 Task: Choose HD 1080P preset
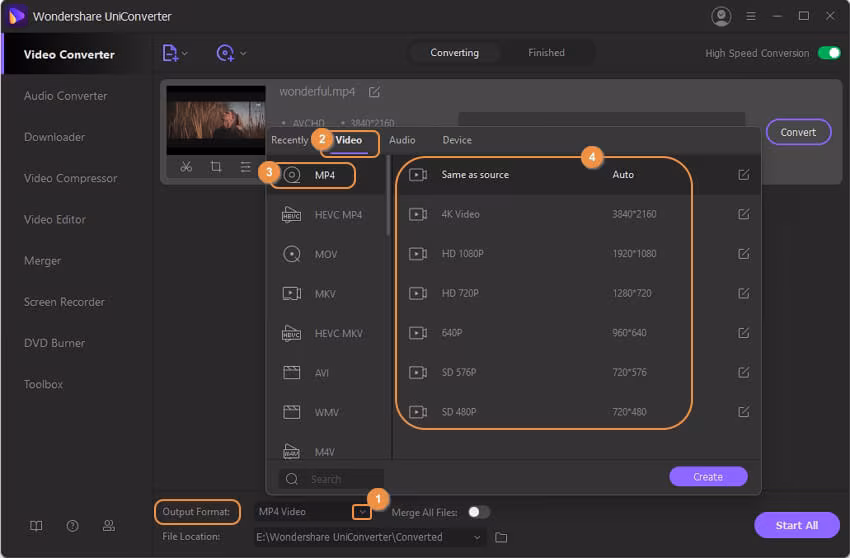click(x=576, y=254)
